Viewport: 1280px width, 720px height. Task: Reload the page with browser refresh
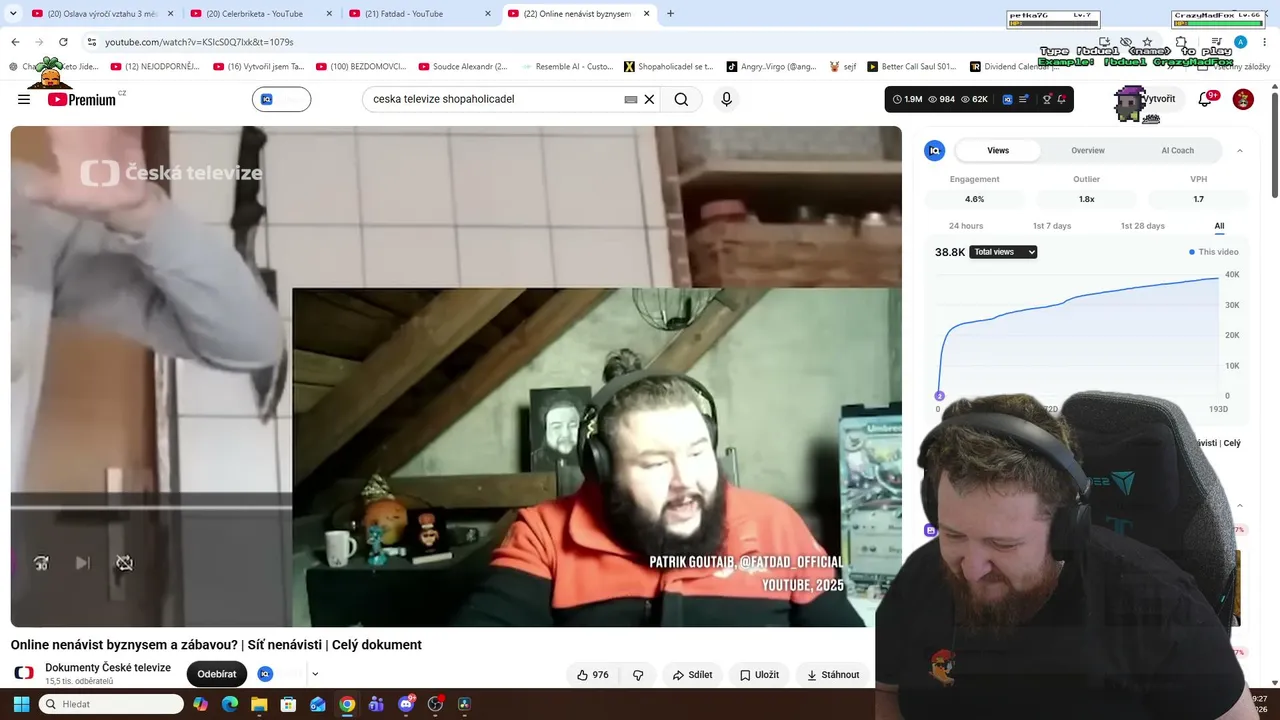[63, 42]
